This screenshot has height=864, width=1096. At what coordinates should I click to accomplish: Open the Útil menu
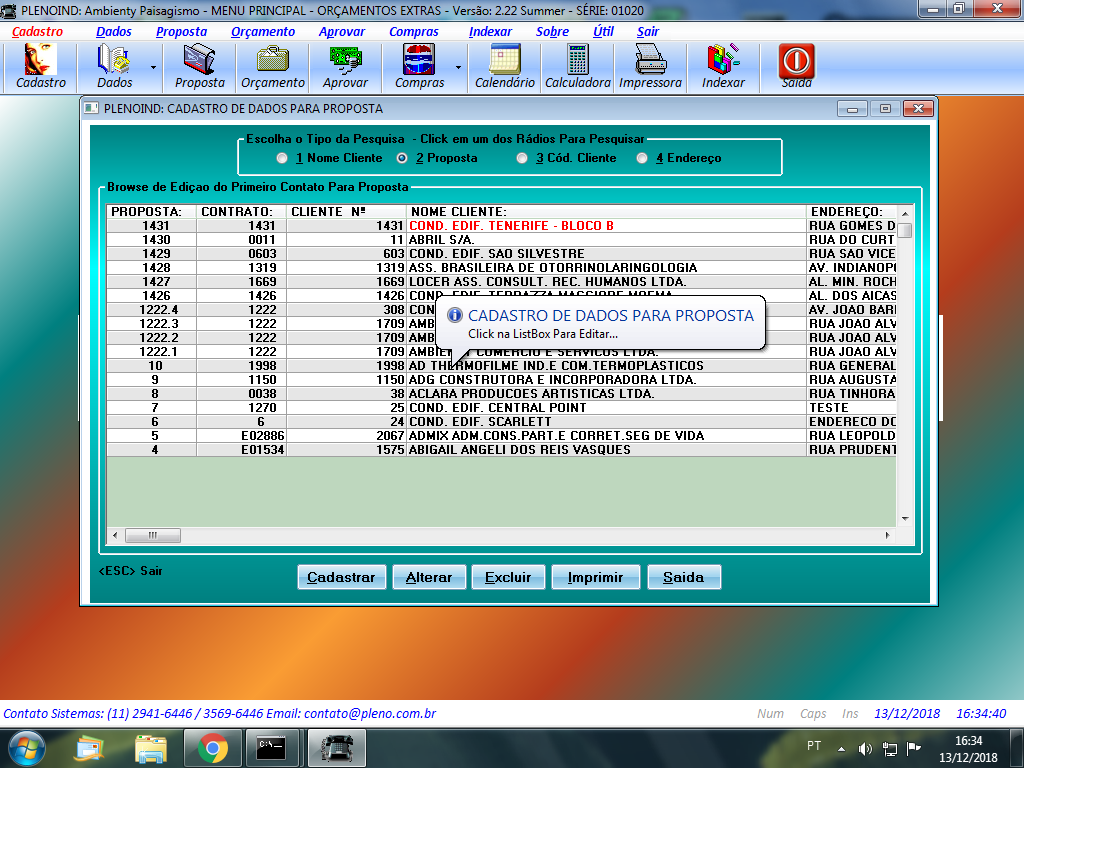pyautogui.click(x=603, y=31)
